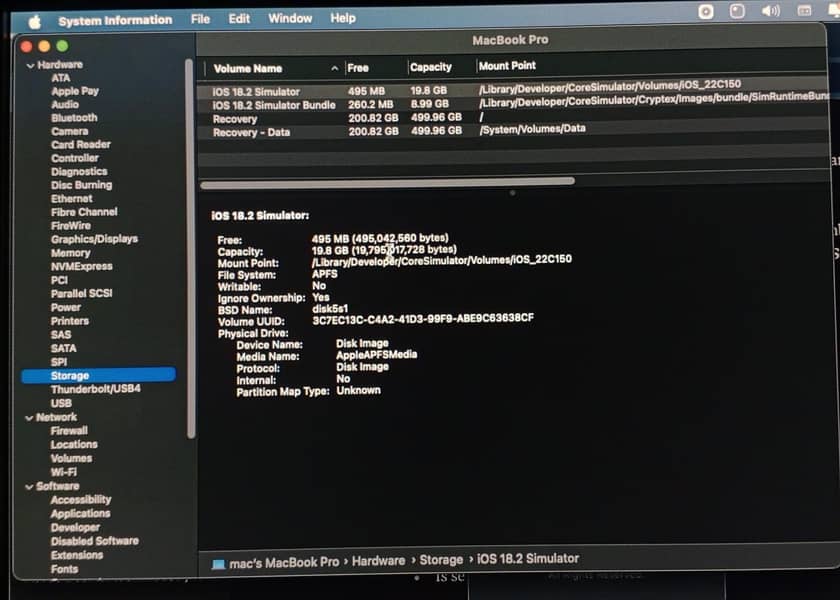Click the screen recording icon in menu bar

706,12
